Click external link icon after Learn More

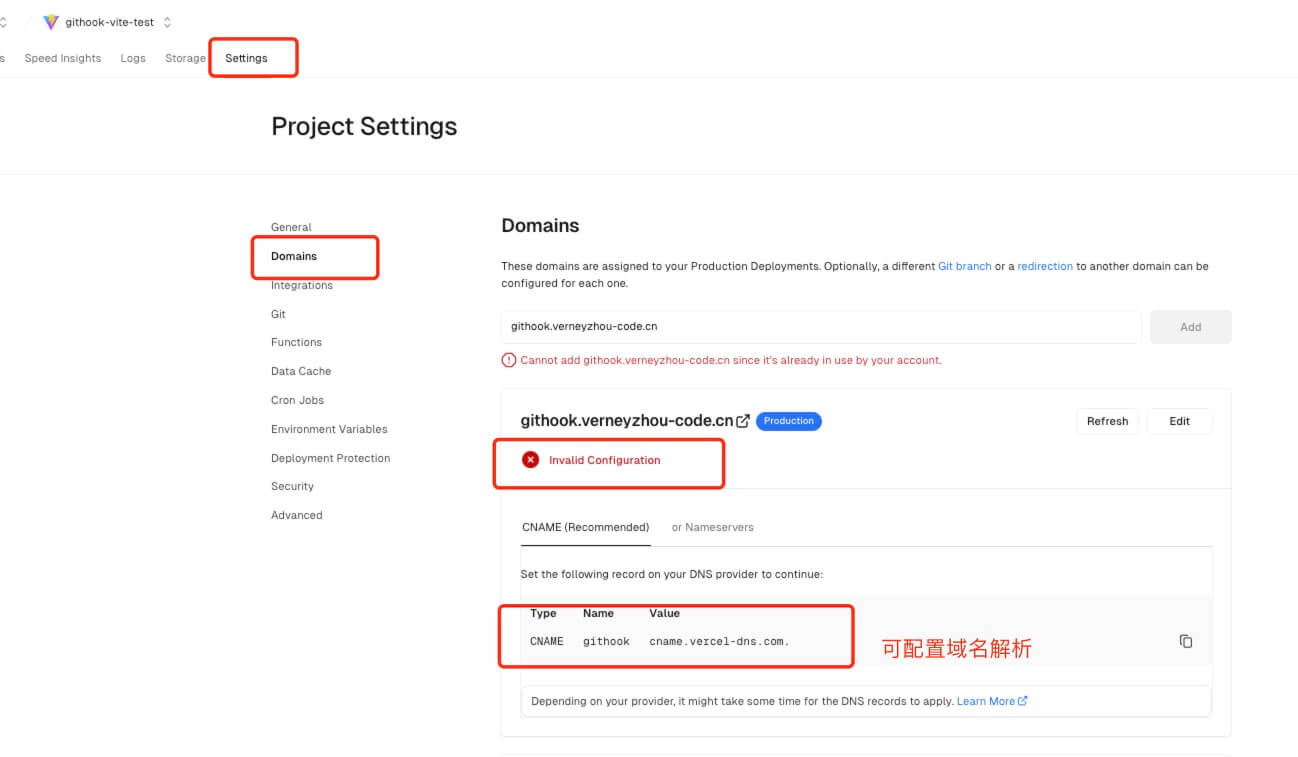click(1023, 701)
